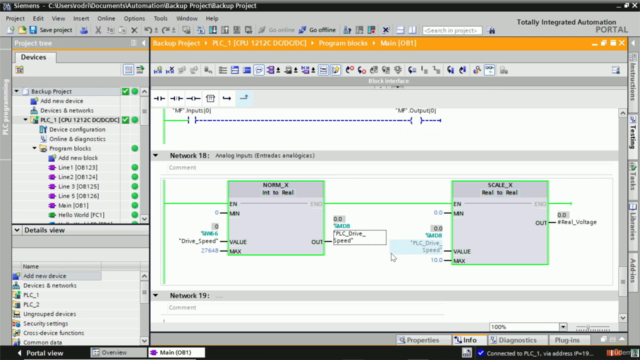This screenshot has height=360, width=640.
Task: Collapse the Details view panel
Action: (x=17, y=230)
